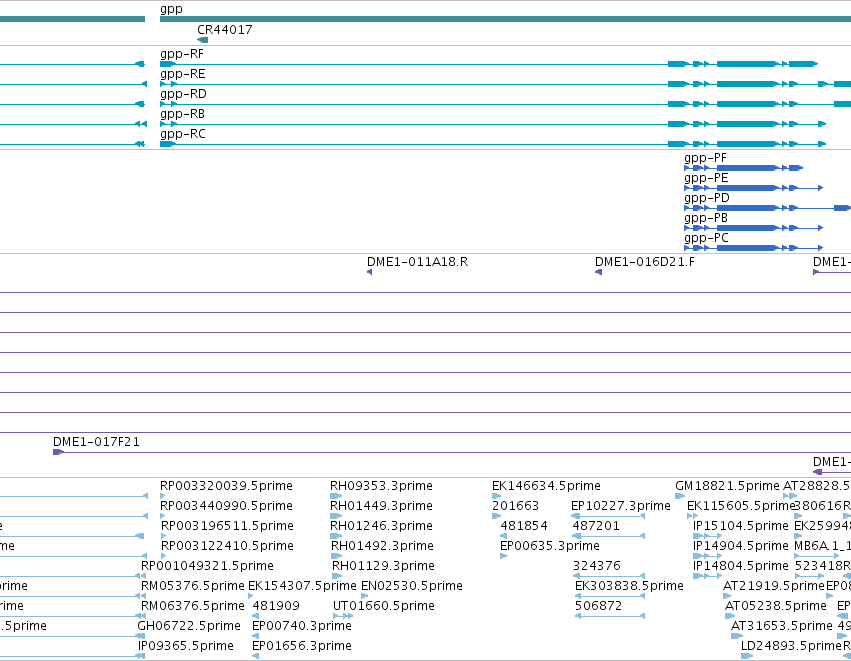This screenshot has width=851, height=661.
Task: Select AT21919.5prime EST label
Action: point(773,586)
